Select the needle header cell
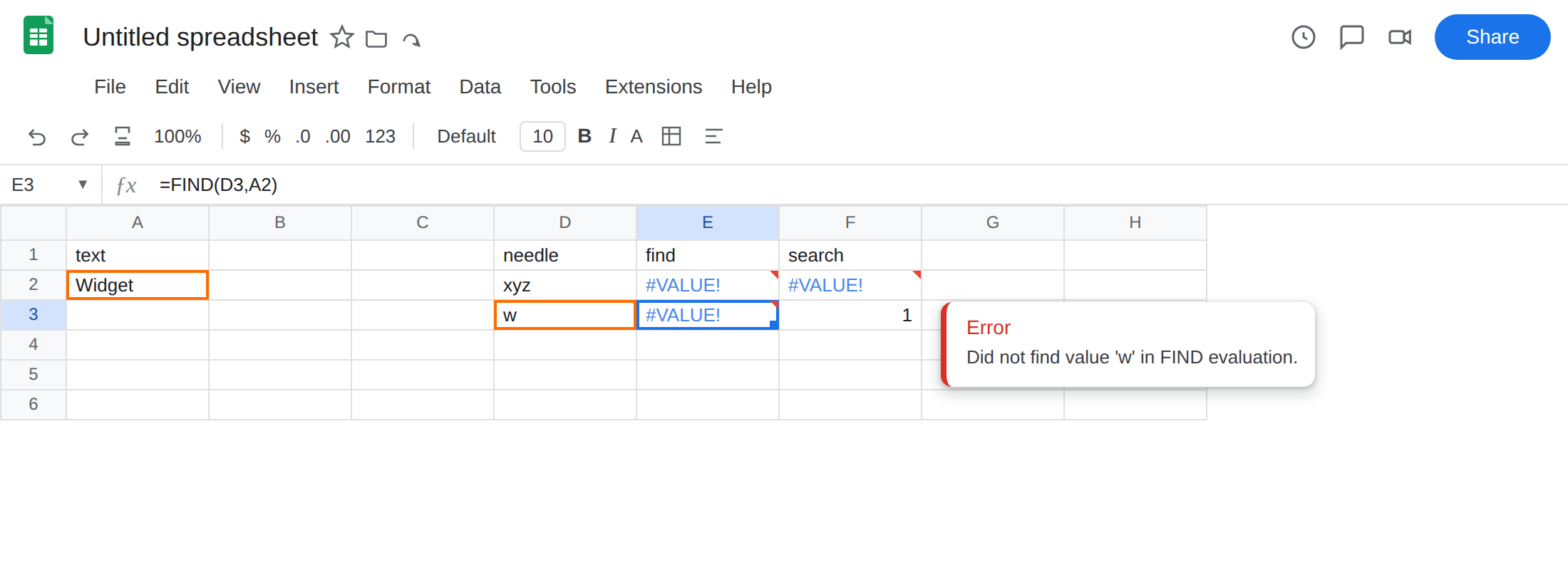 click(x=565, y=255)
